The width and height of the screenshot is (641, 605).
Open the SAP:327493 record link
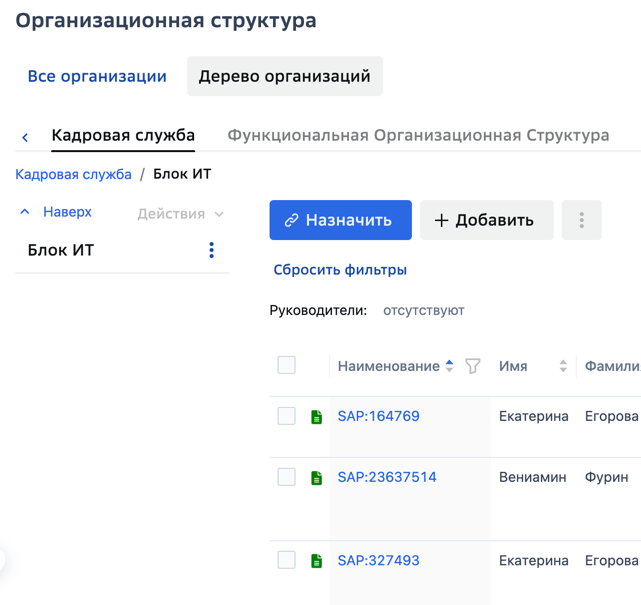[379, 560]
